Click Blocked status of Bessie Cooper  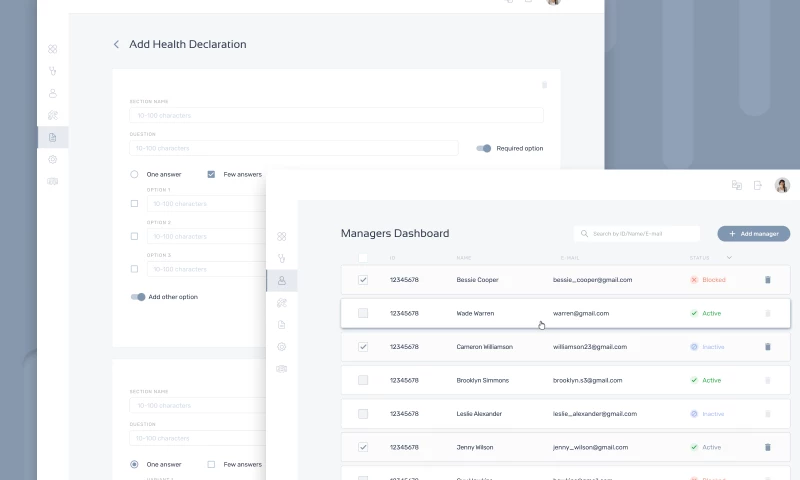tap(708, 280)
